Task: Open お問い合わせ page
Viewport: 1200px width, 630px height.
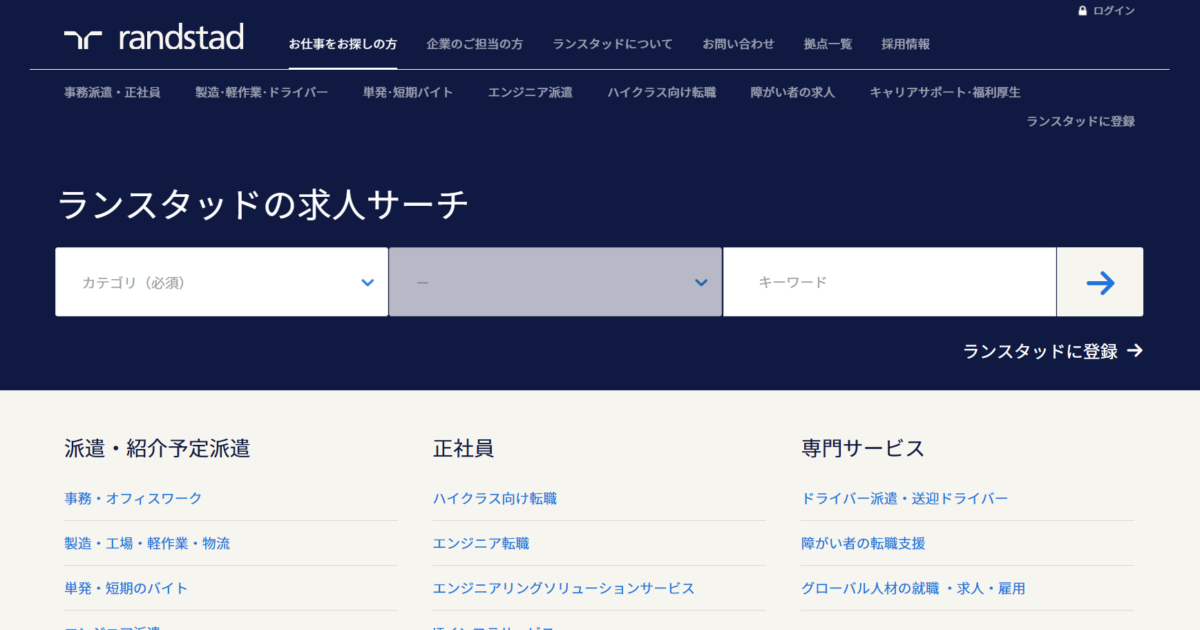Action: pyautogui.click(x=738, y=44)
